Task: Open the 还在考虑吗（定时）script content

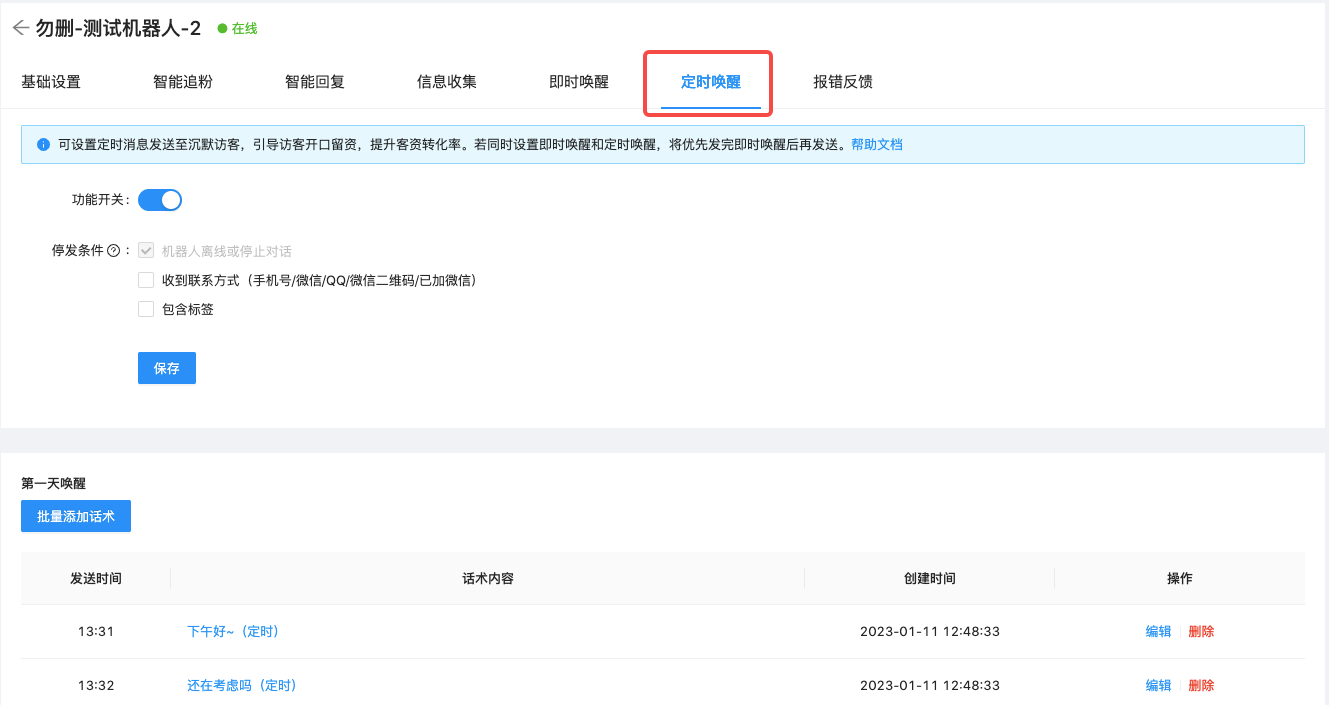Action: pos(242,686)
